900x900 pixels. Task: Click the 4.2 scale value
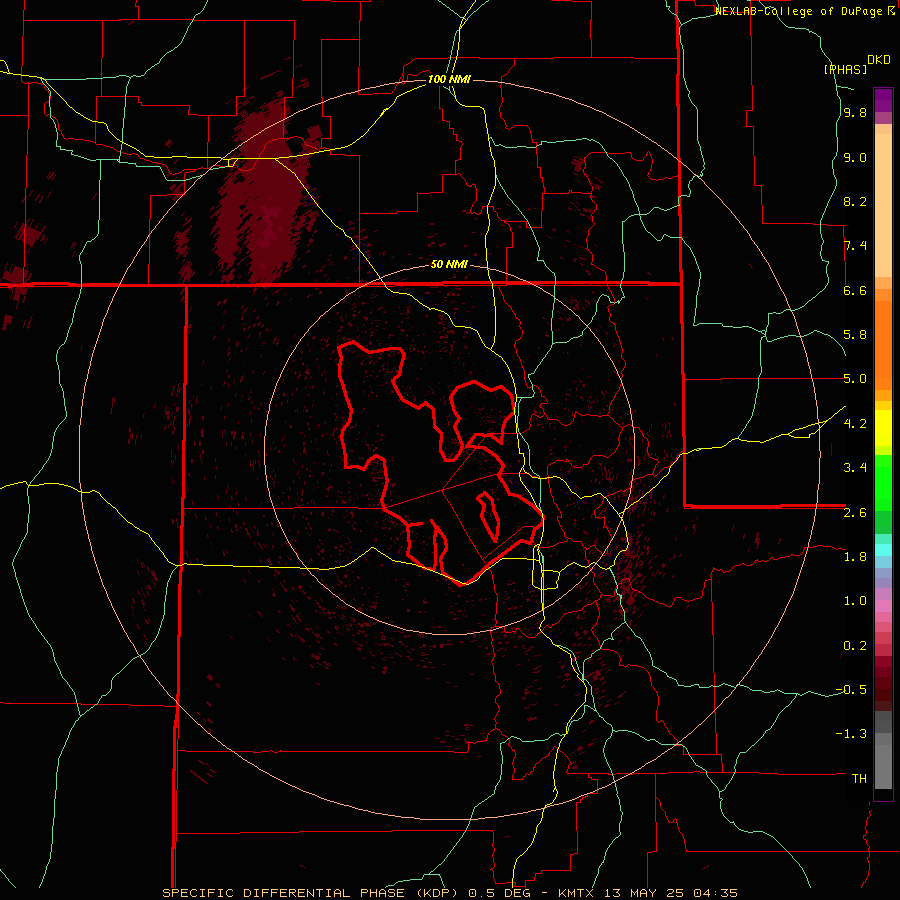click(855, 423)
